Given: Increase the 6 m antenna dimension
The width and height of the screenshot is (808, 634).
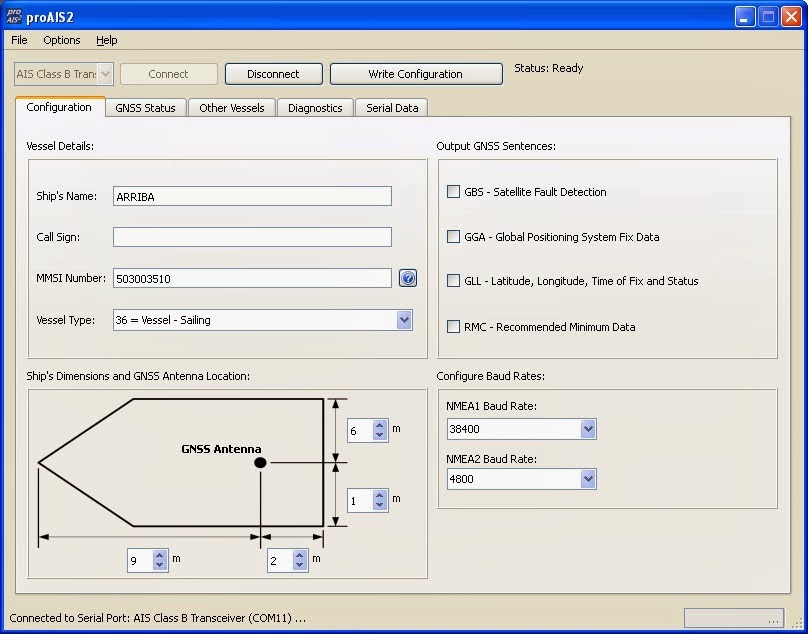Looking at the screenshot, I should pyautogui.click(x=380, y=426).
